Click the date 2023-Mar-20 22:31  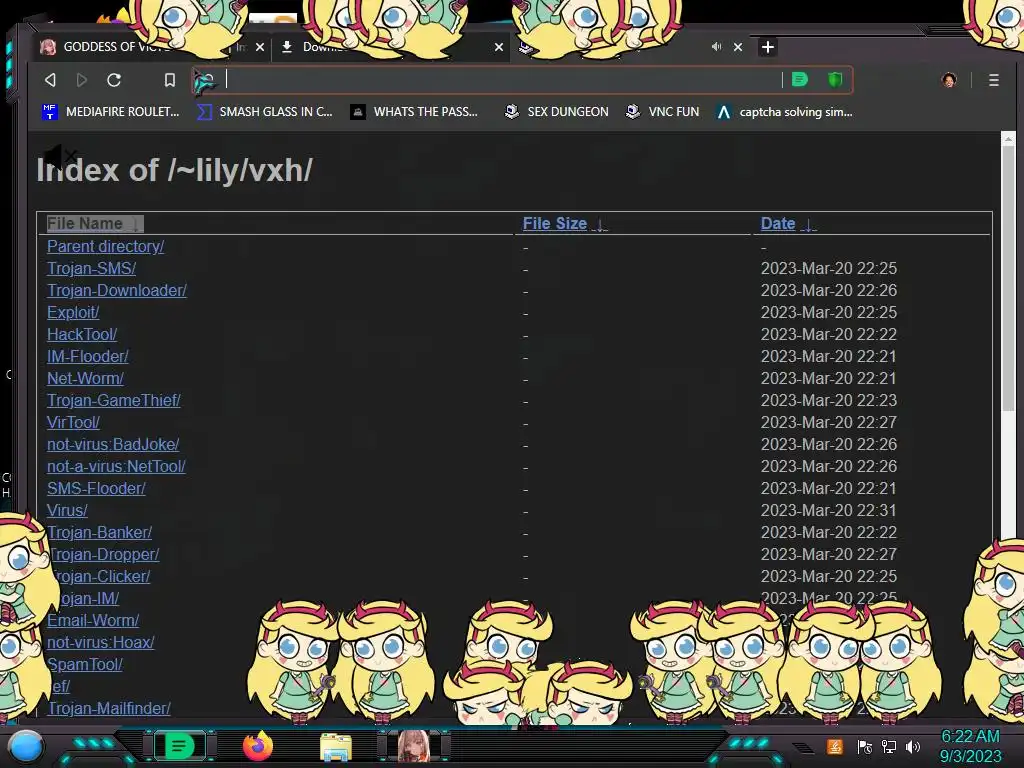point(829,510)
